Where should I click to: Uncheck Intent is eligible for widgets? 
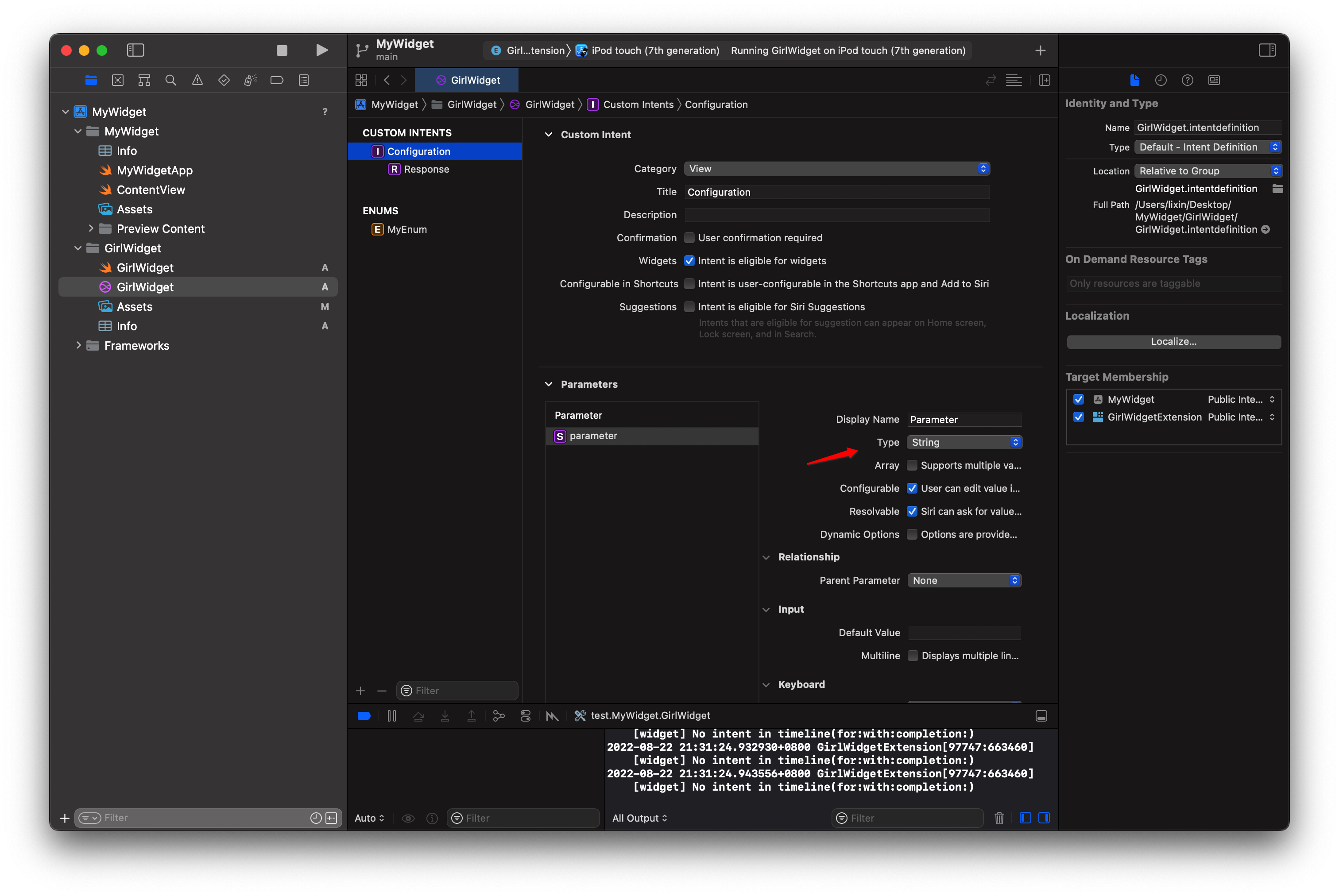click(689, 261)
